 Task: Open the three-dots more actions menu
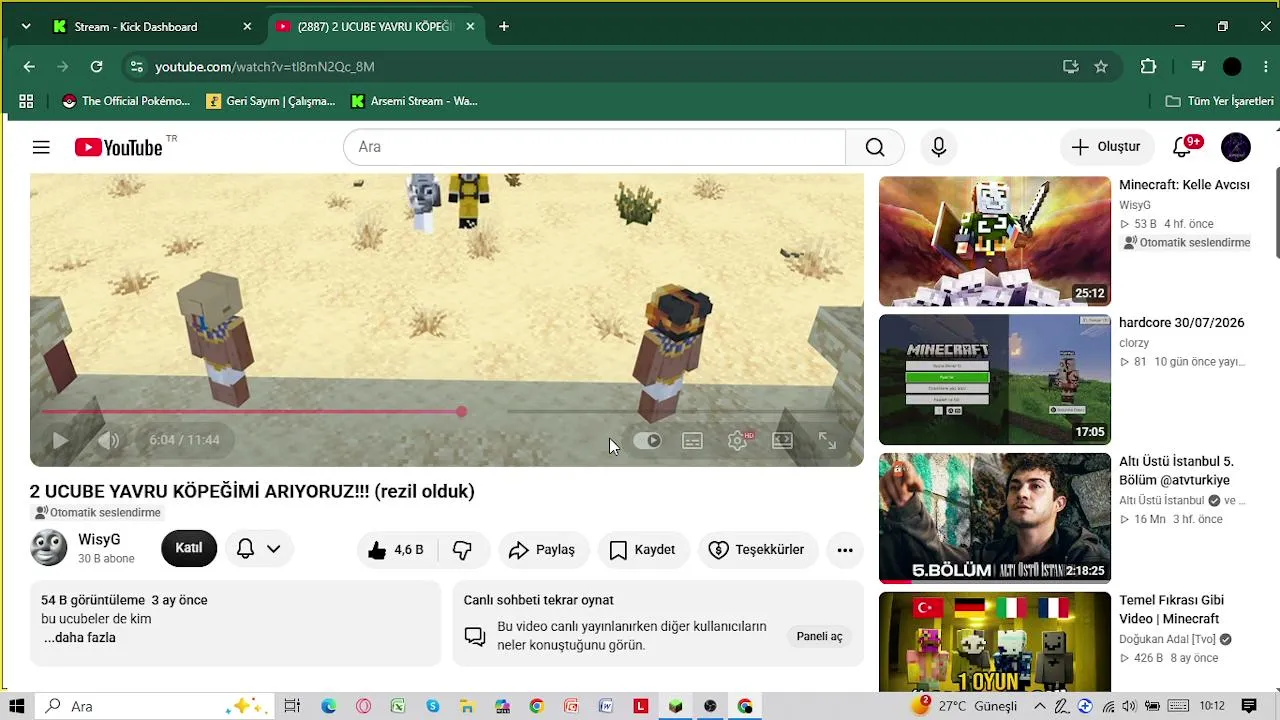coord(845,549)
